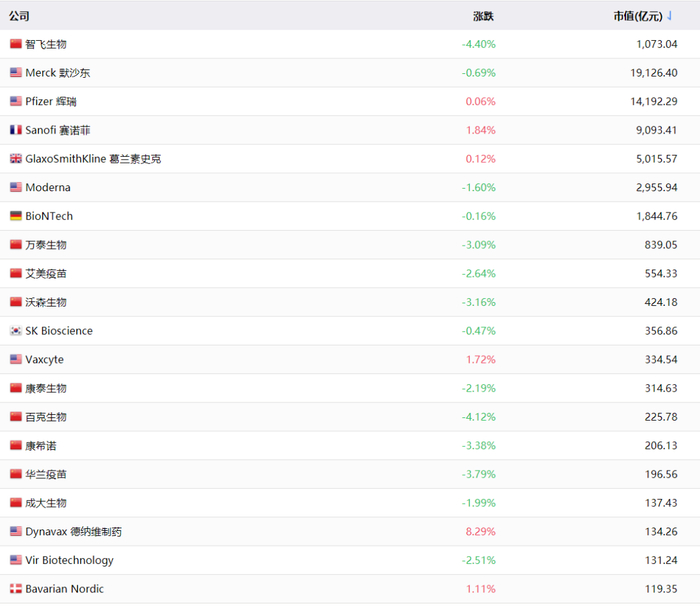
Task: Click the China flag beside 华兰疫苗
Action: point(16,474)
